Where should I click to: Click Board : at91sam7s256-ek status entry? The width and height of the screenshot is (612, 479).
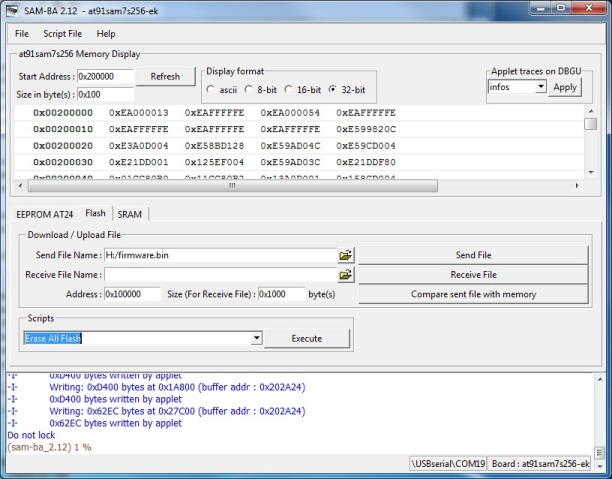[x=540, y=464]
